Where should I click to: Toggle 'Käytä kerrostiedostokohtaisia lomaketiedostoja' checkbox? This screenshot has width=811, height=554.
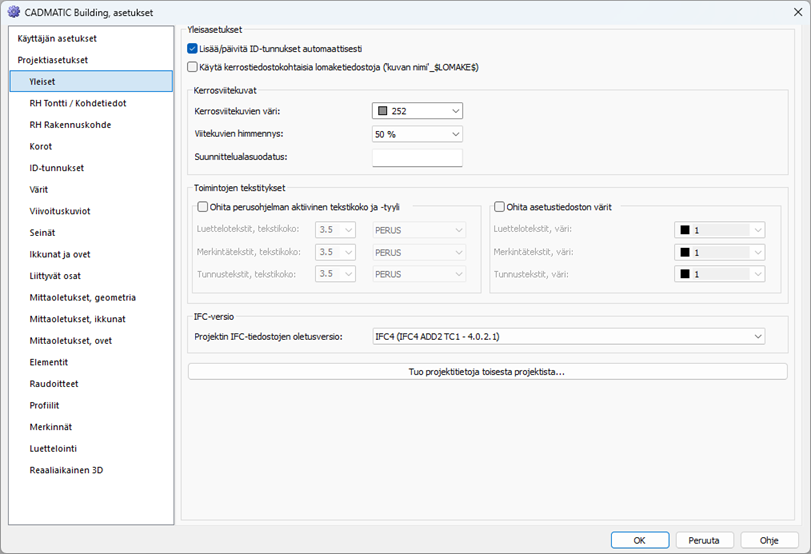[193, 67]
